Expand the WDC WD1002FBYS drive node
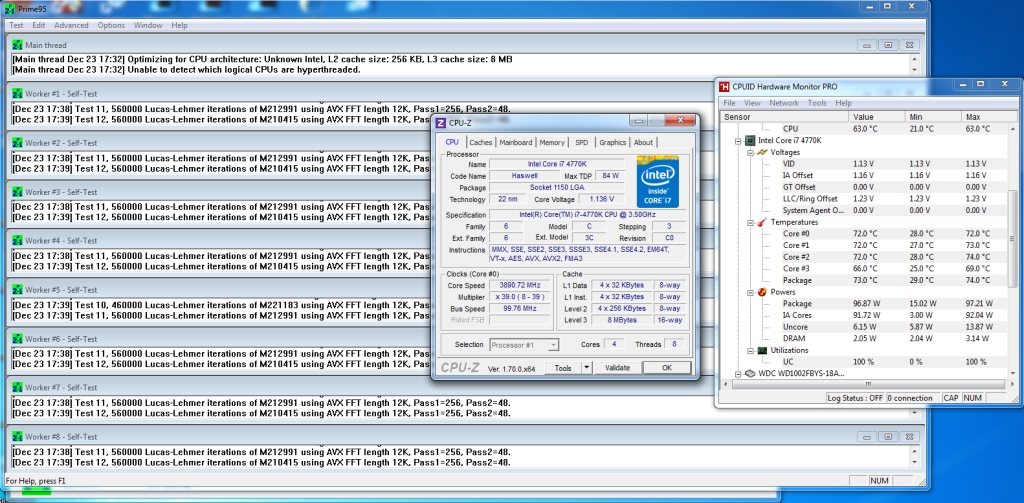 [x=739, y=374]
